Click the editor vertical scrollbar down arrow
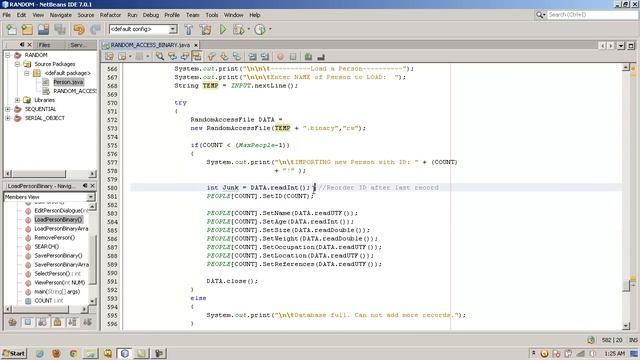Viewport: 640px width, 360px height. pyautogui.click(x=626, y=326)
